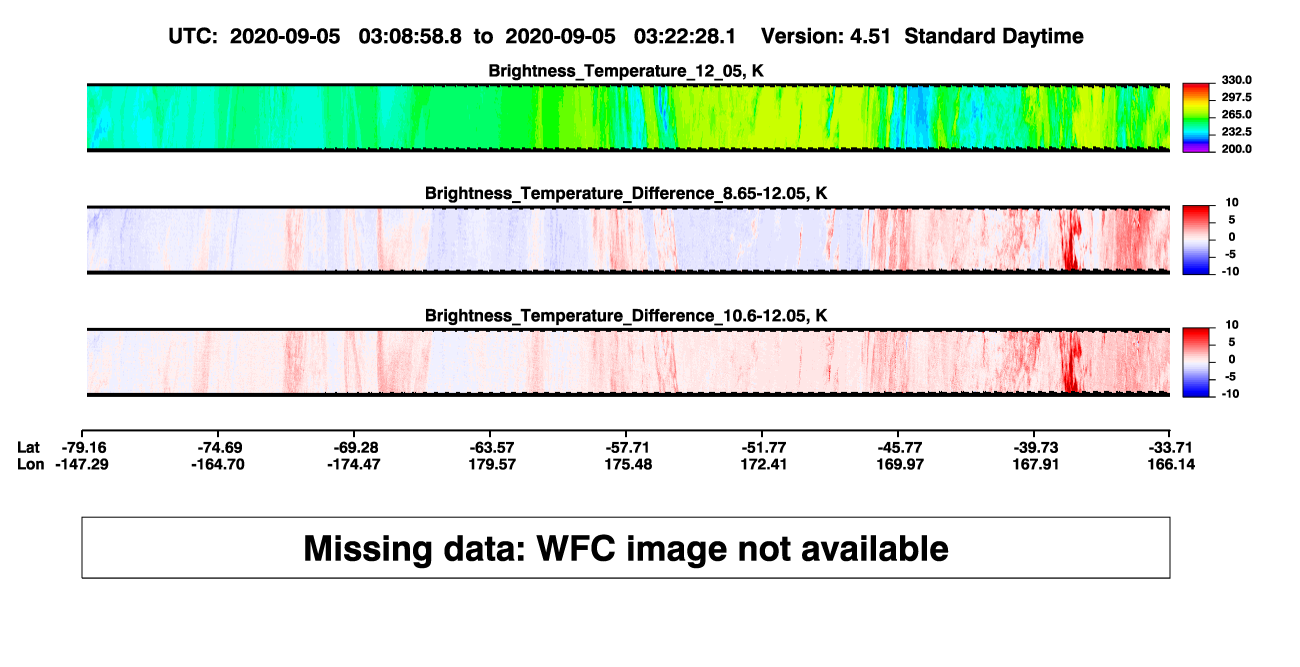
Task: Click latitude tick -74.69
Action: click(220, 447)
